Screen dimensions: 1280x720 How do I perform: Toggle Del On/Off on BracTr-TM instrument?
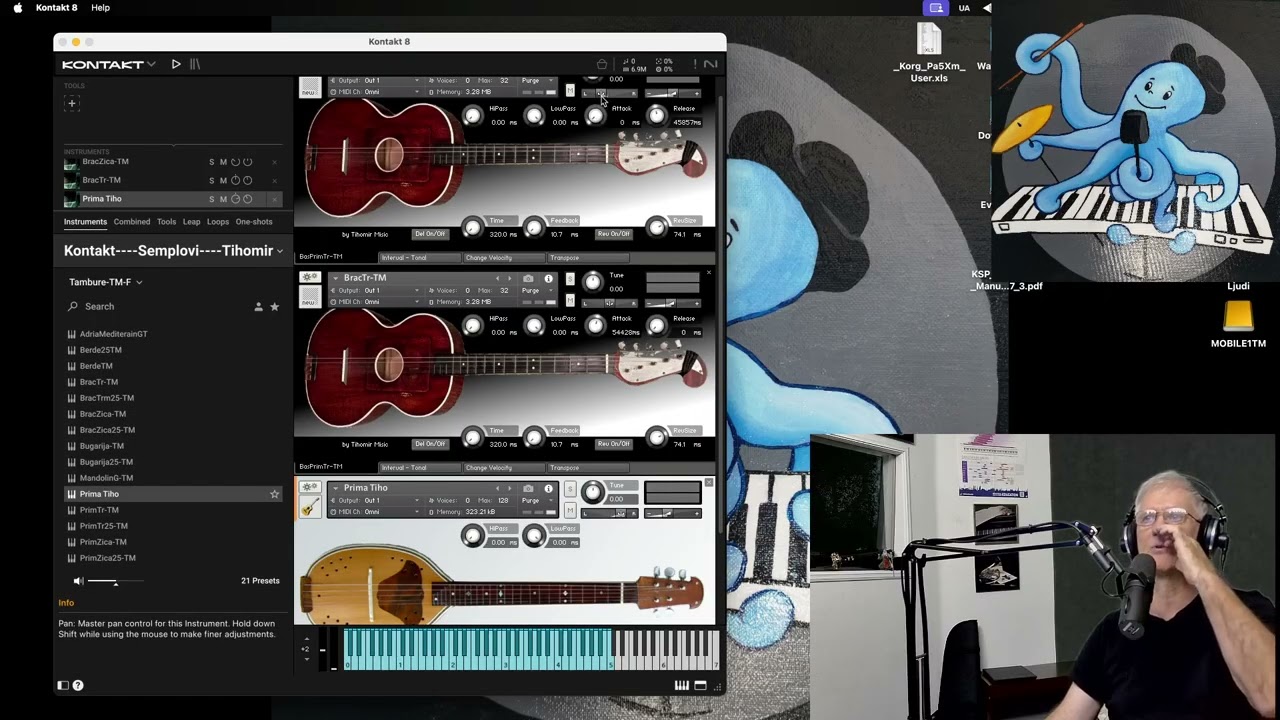[430, 444]
